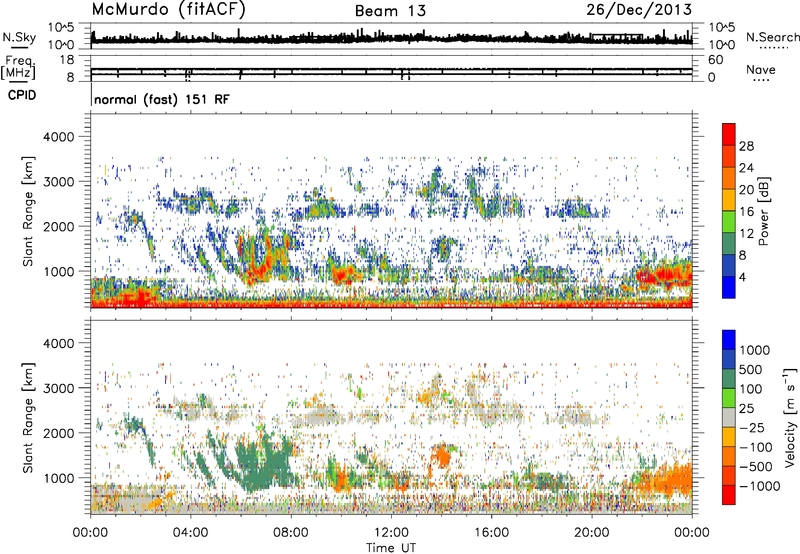
Task: Click the 'Slant Range [km]' label of velocity panel
Action: point(28,417)
